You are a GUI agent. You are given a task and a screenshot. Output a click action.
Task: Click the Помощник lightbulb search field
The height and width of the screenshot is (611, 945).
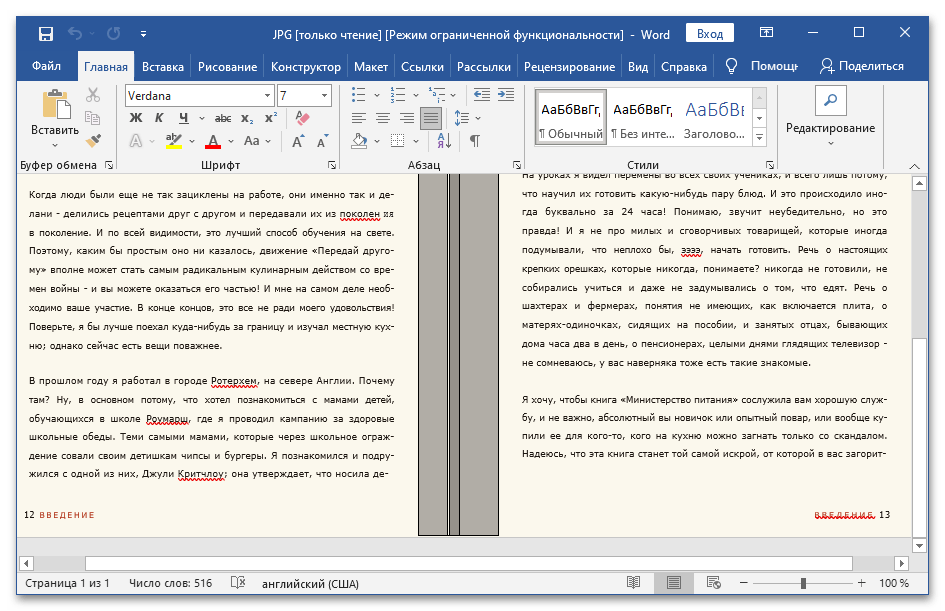(x=763, y=66)
